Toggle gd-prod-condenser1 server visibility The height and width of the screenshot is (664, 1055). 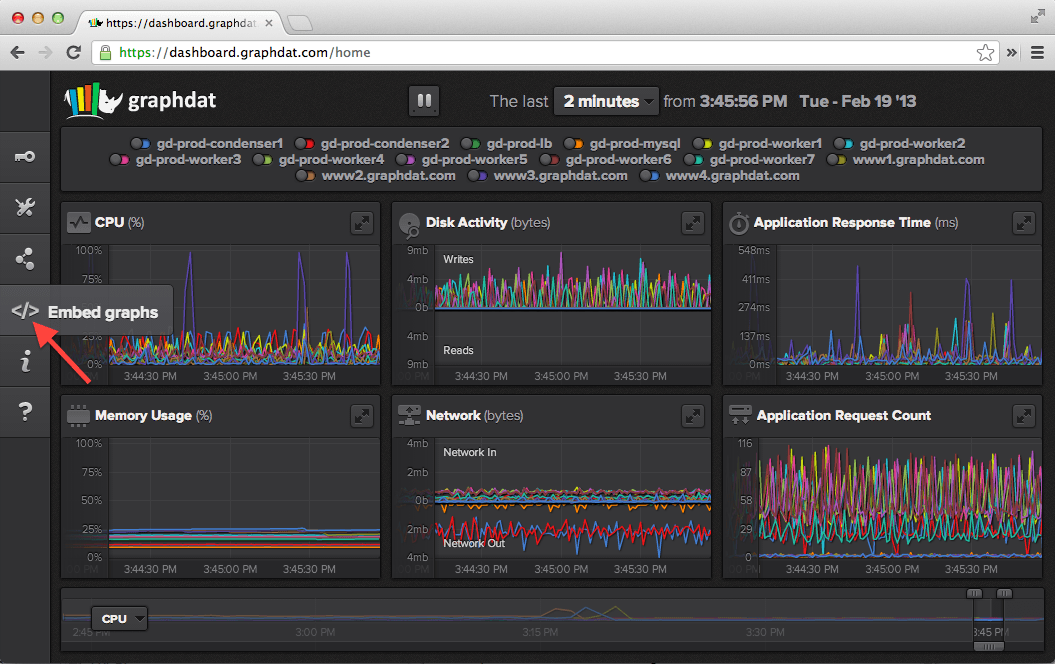[140, 143]
